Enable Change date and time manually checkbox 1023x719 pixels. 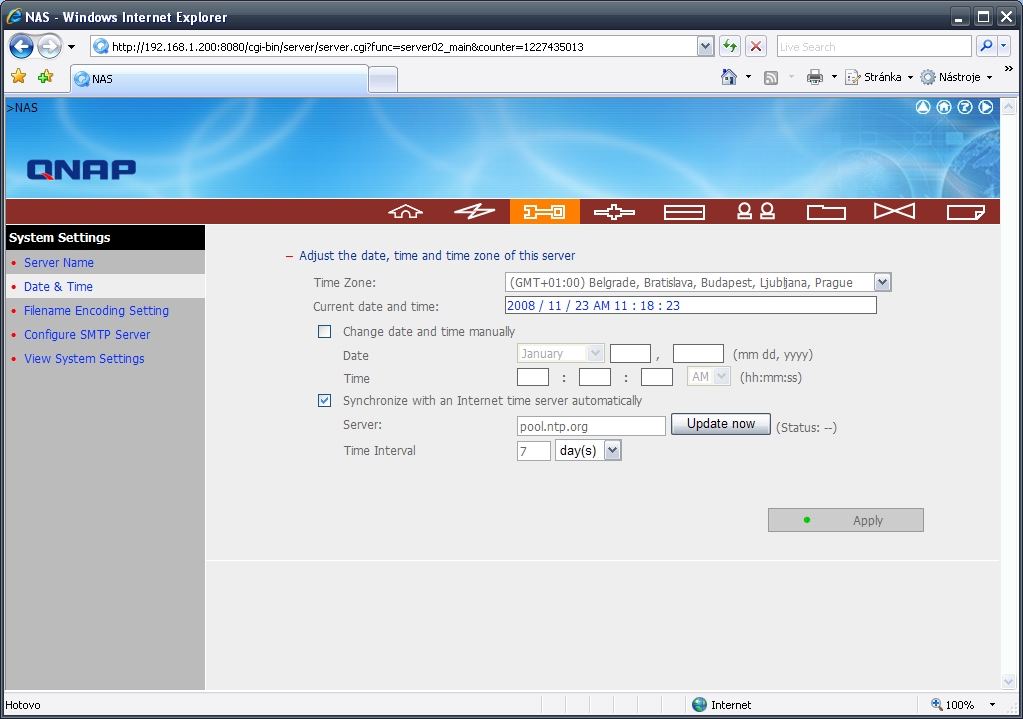pos(324,331)
